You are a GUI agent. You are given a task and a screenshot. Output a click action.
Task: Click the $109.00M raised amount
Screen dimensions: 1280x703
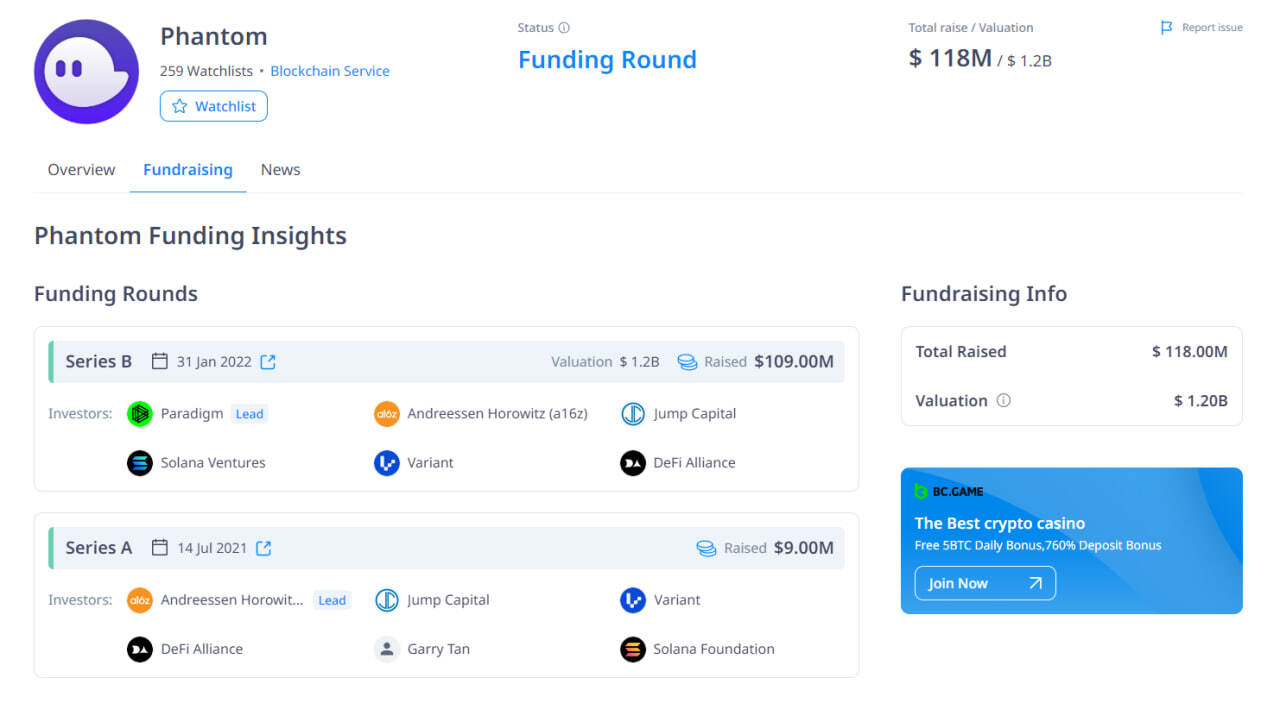(x=794, y=362)
